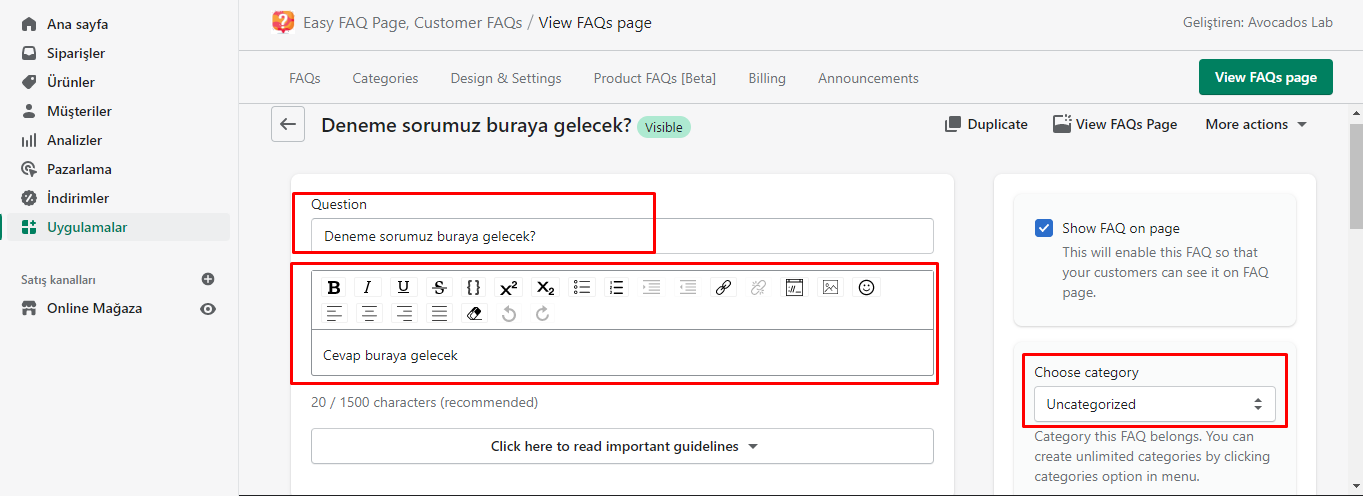1363x496 pixels.
Task: Insert code block with the curly braces icon
Action: point(473,288)
